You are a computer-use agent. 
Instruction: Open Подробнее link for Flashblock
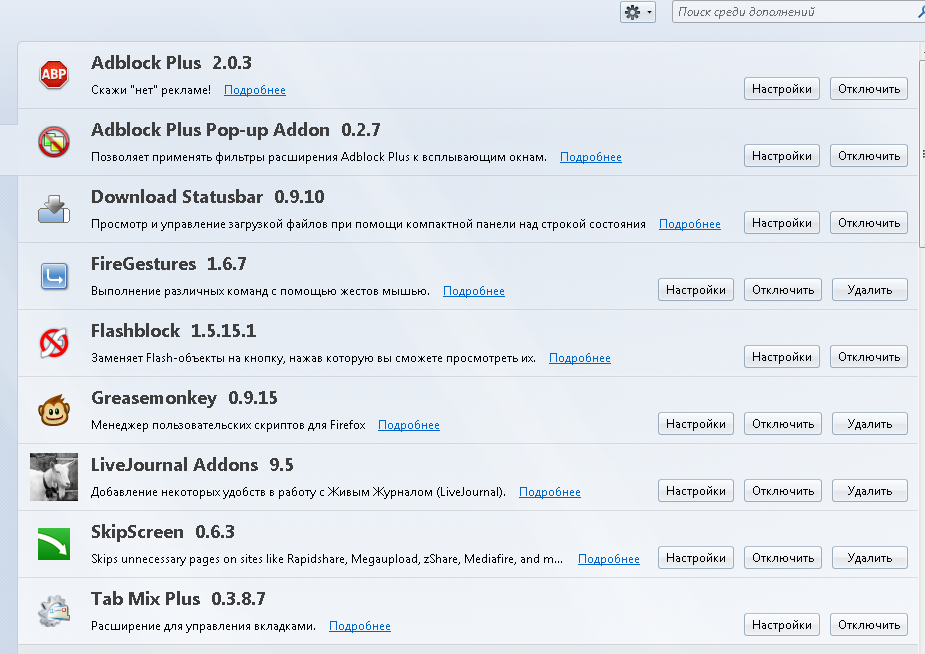coord(580,358)
